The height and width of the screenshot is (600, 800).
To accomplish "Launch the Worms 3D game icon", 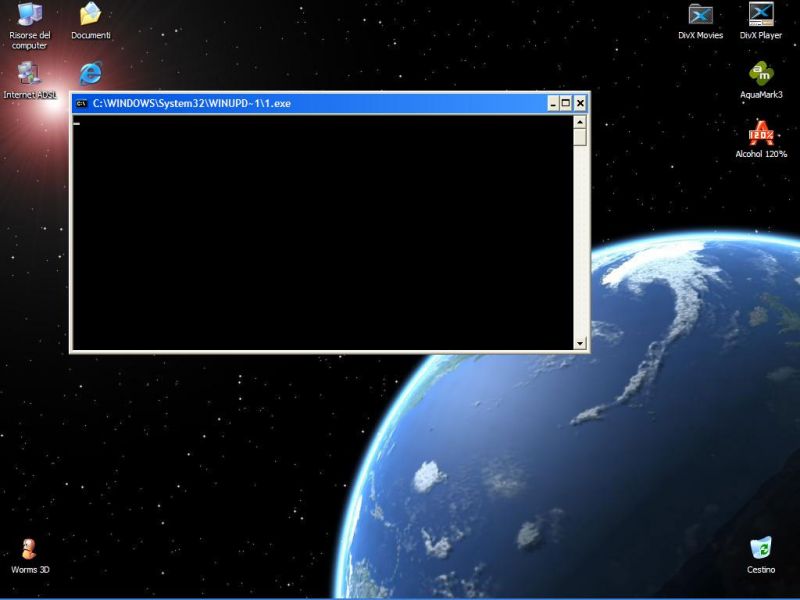I will pos(30,557).
